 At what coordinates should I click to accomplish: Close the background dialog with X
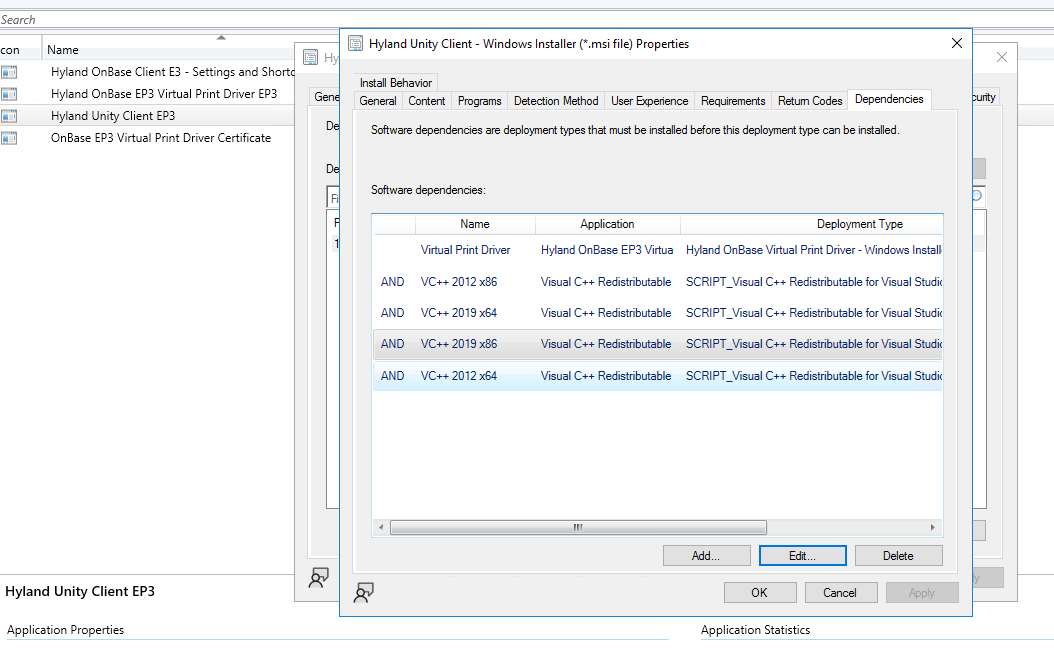(1002, 57)
